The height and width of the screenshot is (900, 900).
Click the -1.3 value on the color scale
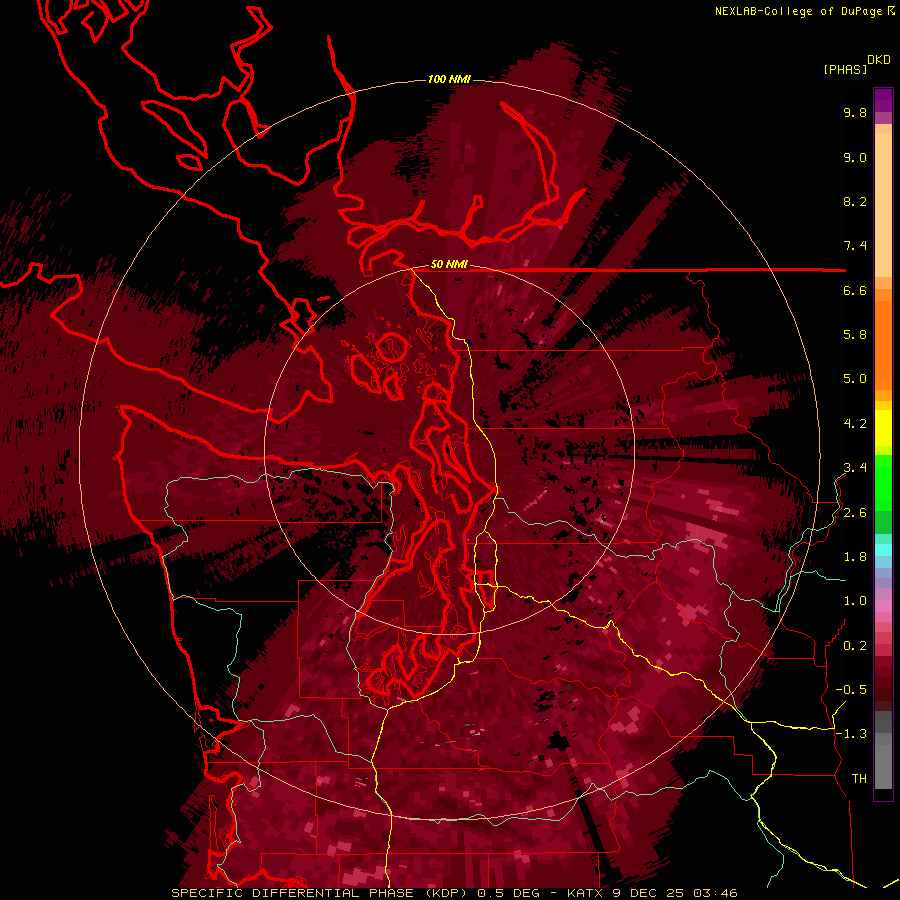coord(851,734)
